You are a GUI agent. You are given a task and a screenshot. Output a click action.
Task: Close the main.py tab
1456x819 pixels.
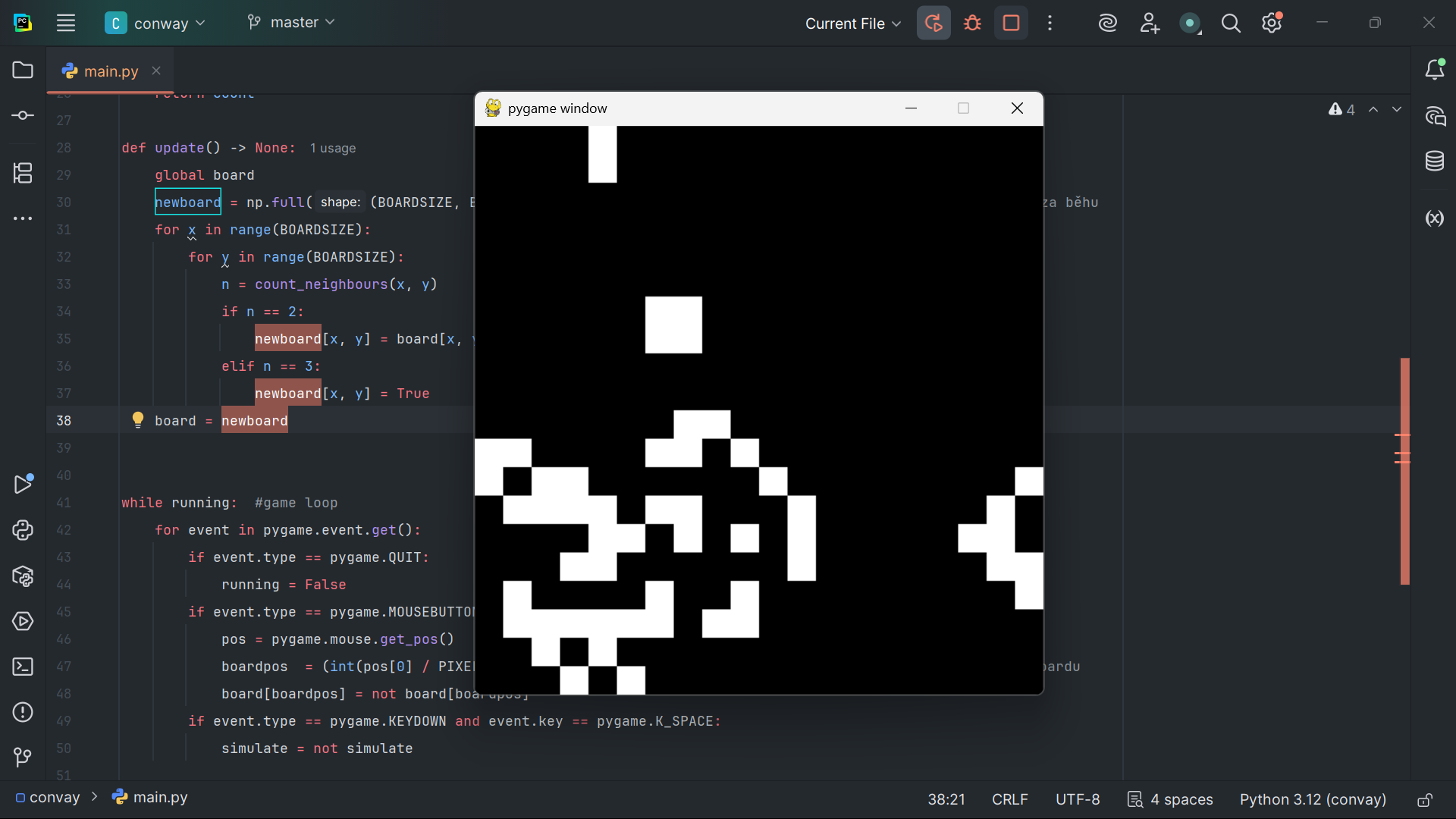tap(156, 71)
